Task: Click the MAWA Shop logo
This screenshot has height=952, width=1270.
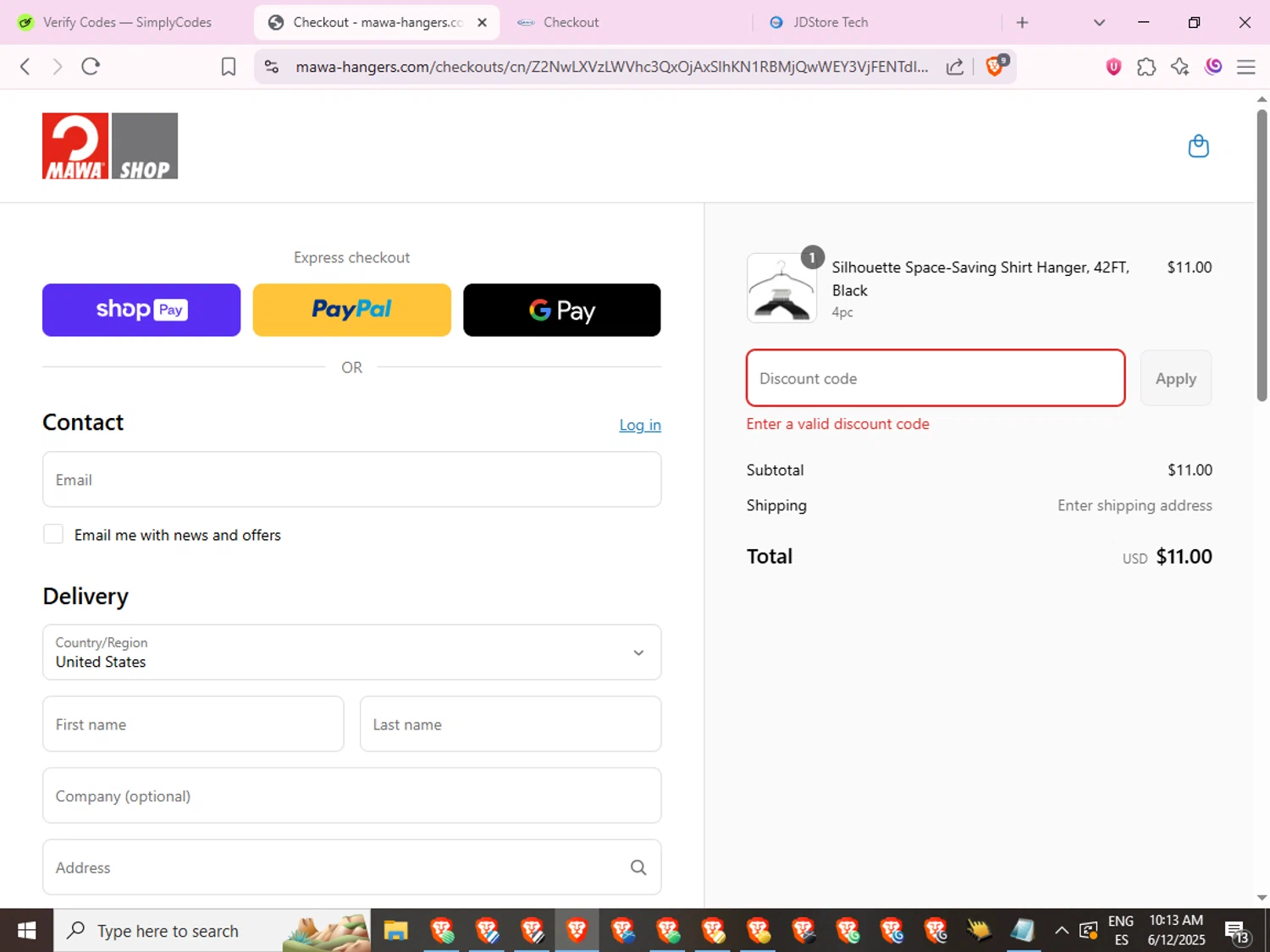Action: click(110, 146)
